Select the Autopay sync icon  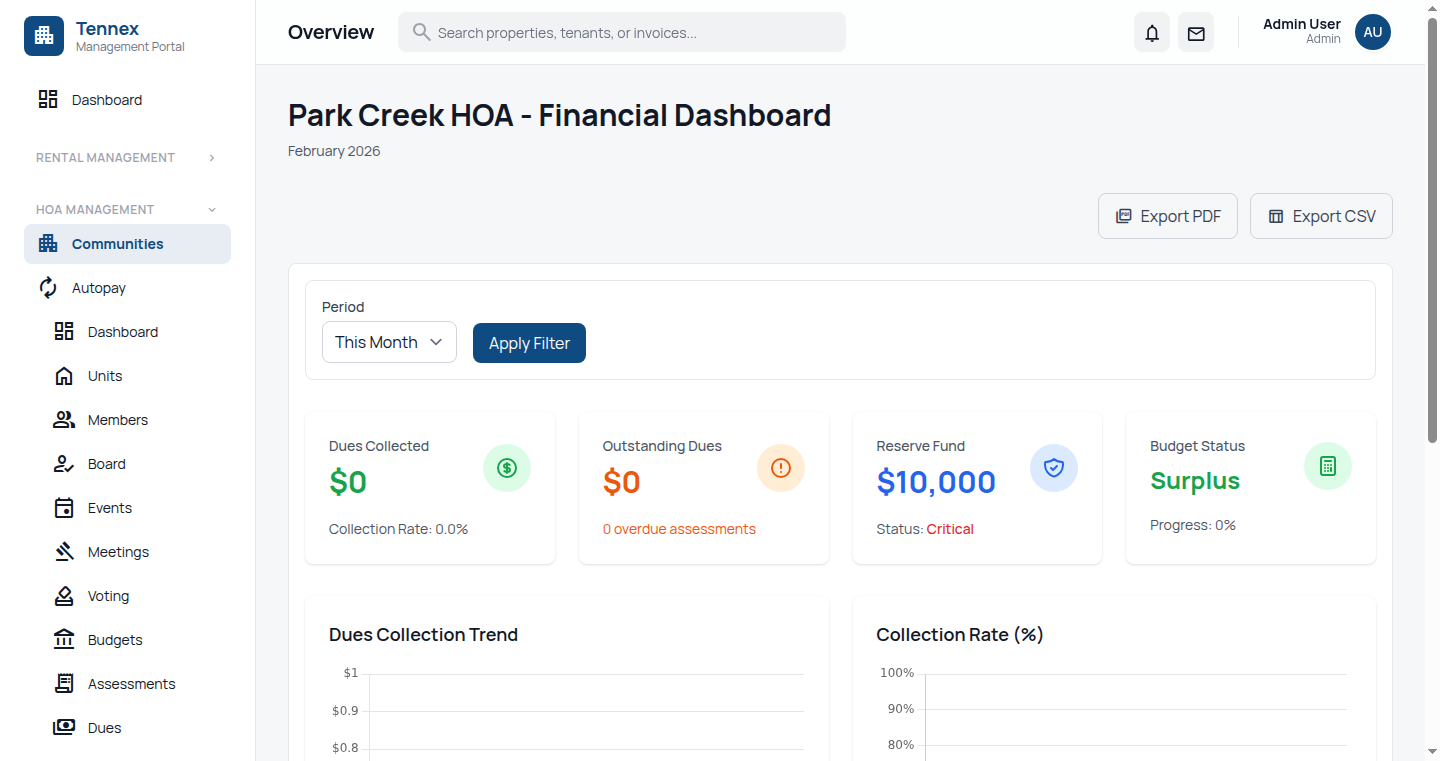coord(47,287)
